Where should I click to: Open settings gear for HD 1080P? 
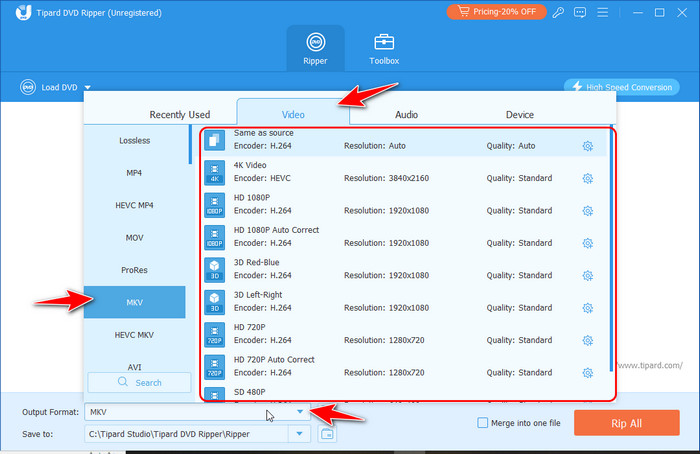coord(588,211)
